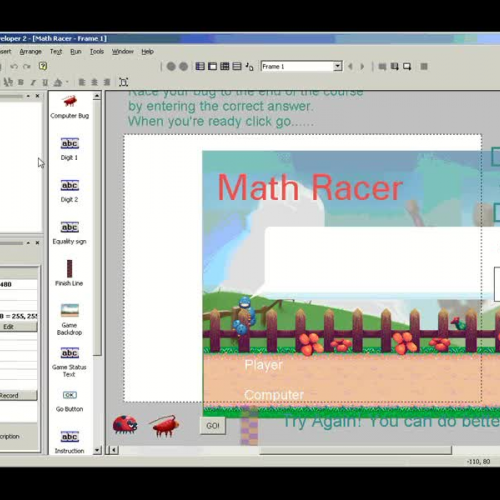Image resolution: width=500 pixels, height=500 pixels.
Task: Go to the next frame arrow
Action: pyautogui.click(x=362, y=66)
